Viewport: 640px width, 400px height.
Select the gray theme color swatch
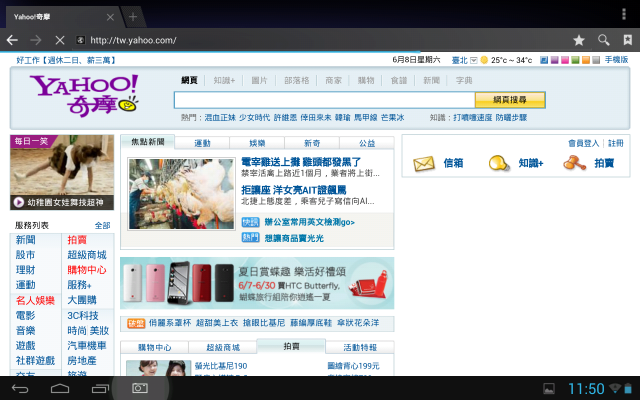pos(596,60)
